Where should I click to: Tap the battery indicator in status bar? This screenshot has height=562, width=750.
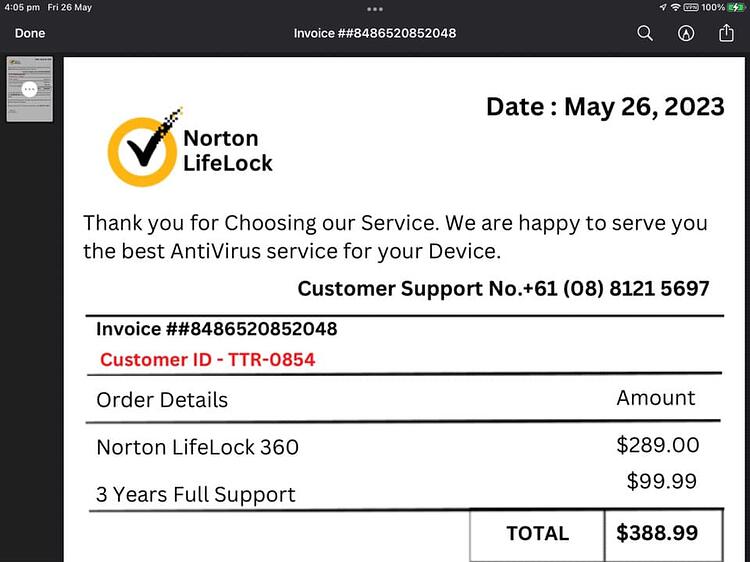point(735,7)
